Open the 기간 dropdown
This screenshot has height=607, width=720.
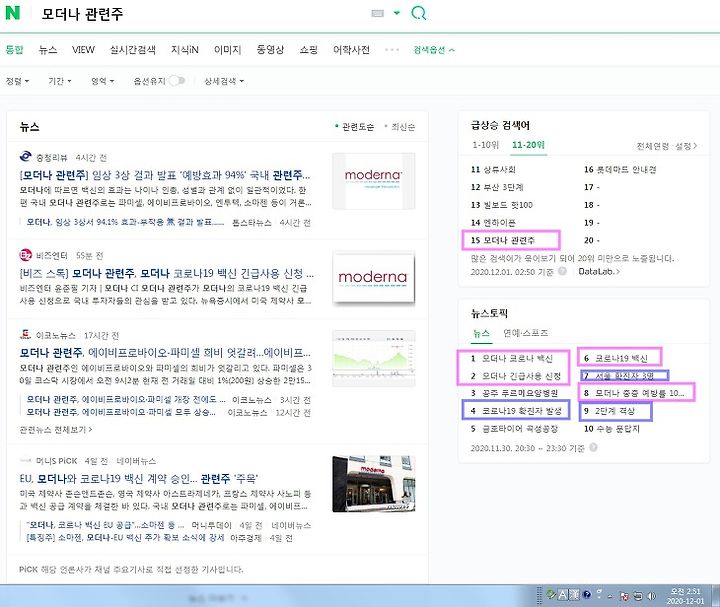pyautogui.click(x=60, y=81)
